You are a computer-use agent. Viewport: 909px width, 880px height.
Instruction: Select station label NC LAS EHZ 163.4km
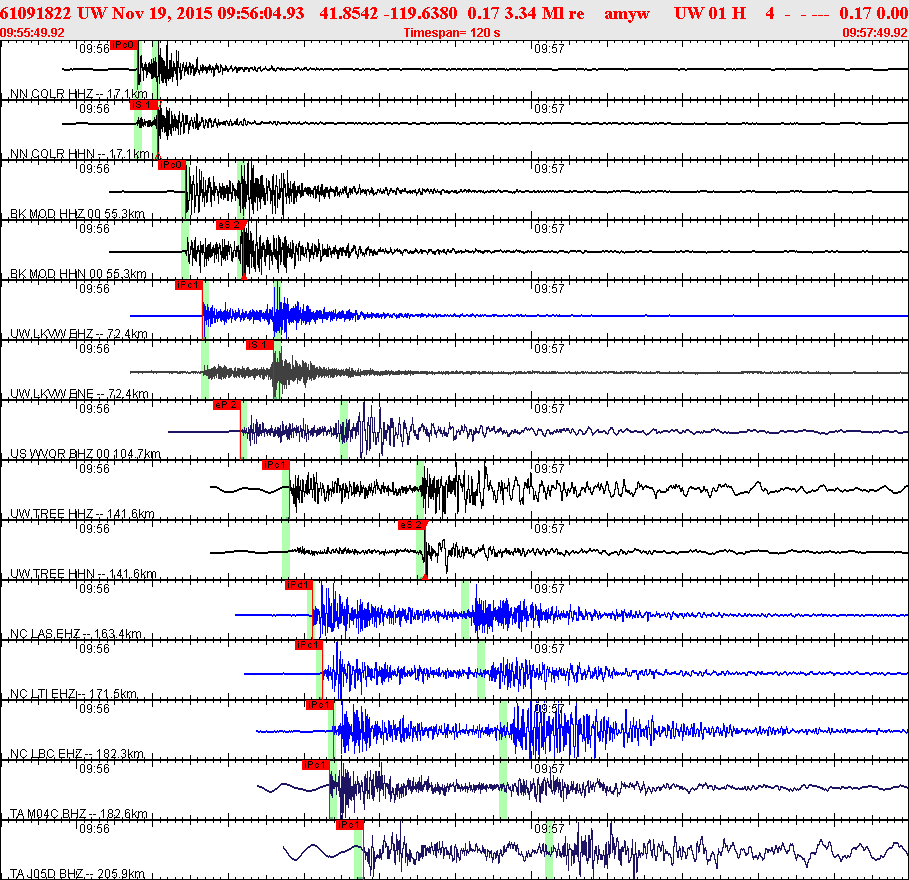click(76, 634)
